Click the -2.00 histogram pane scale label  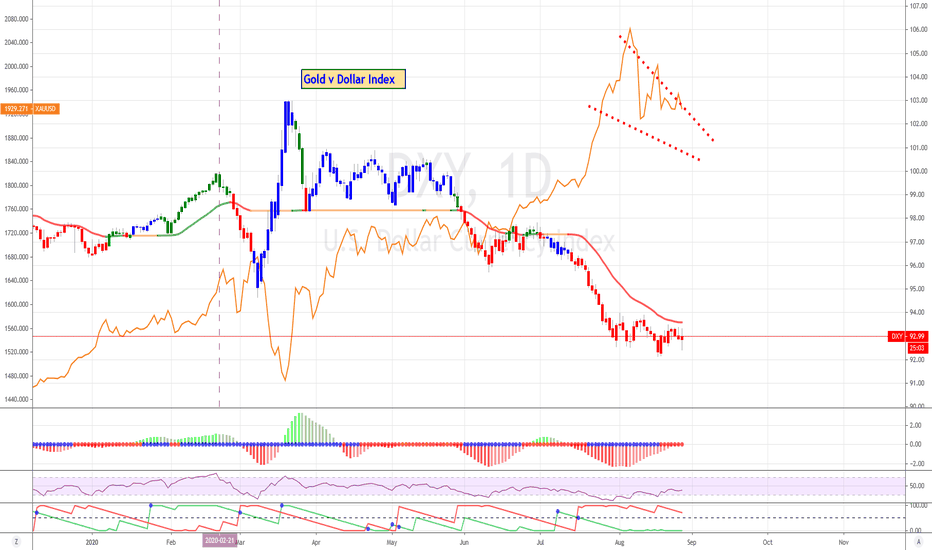point(915,464)
